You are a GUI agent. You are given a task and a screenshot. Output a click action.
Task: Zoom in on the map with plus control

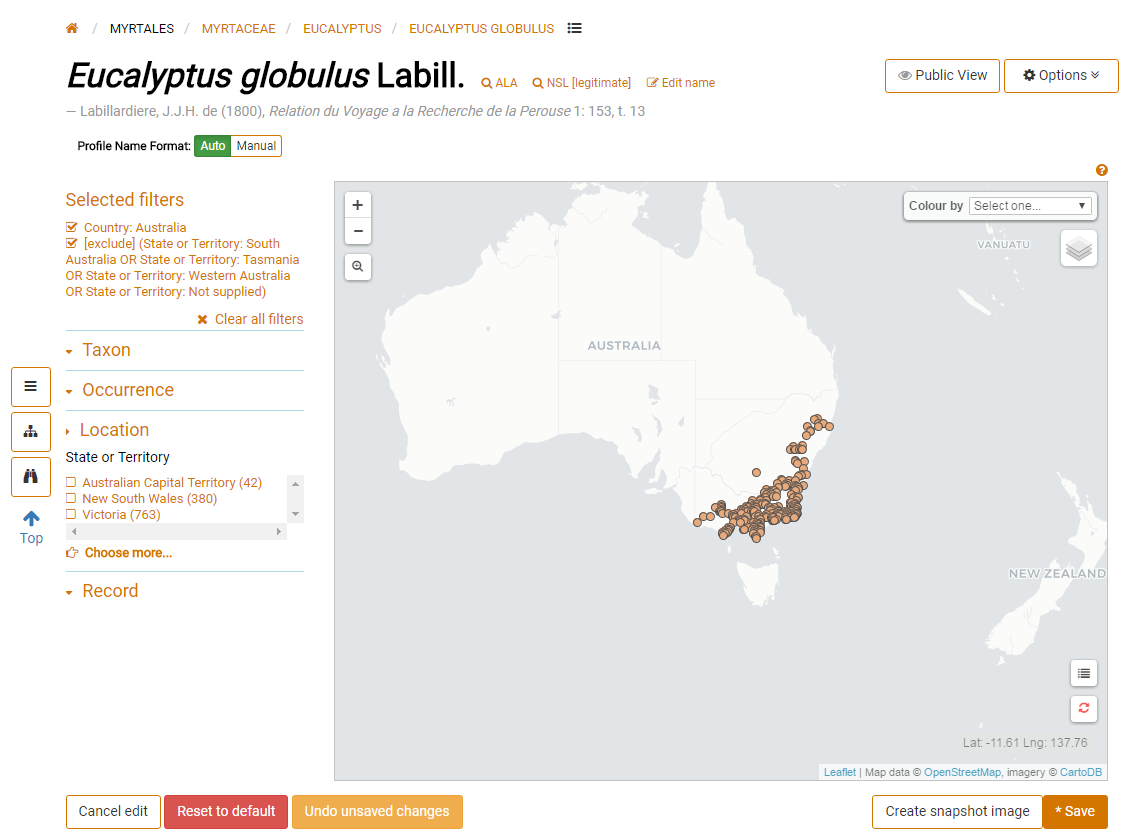(357, 204)
